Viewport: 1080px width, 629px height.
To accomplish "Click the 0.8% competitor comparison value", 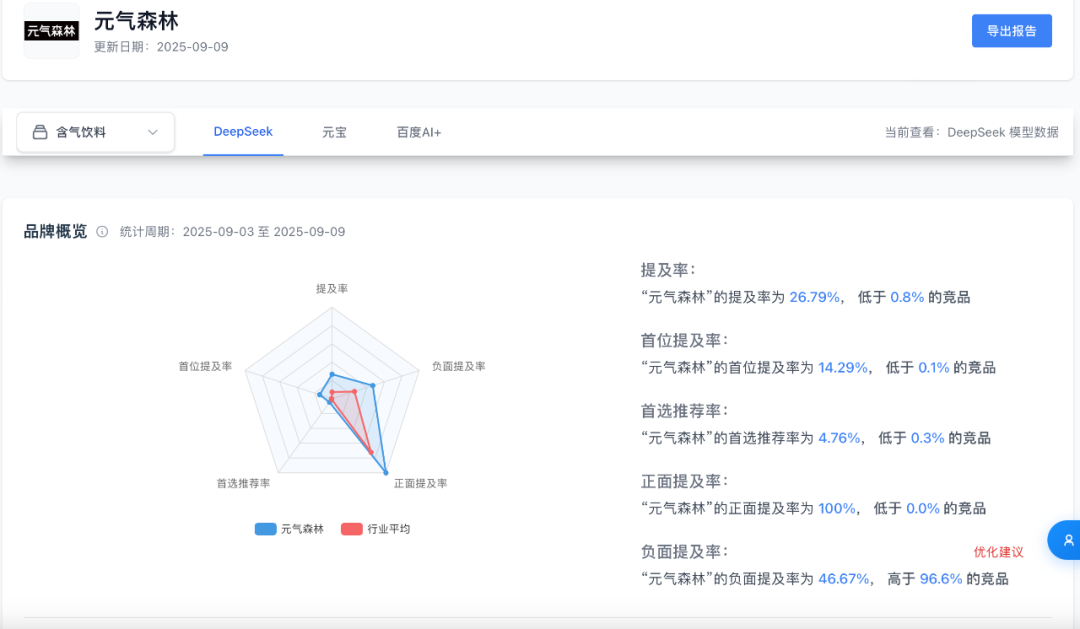I will [907, 297].
